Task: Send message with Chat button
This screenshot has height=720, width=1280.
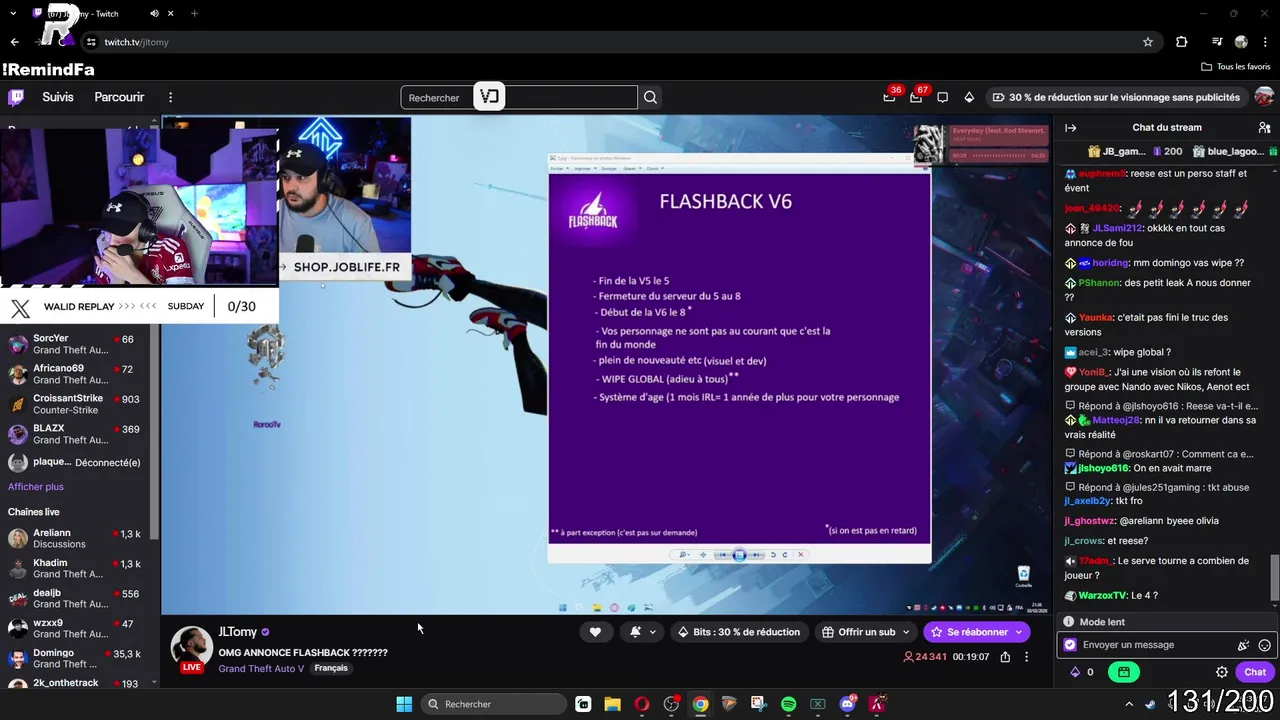Action: (1255, 672)
